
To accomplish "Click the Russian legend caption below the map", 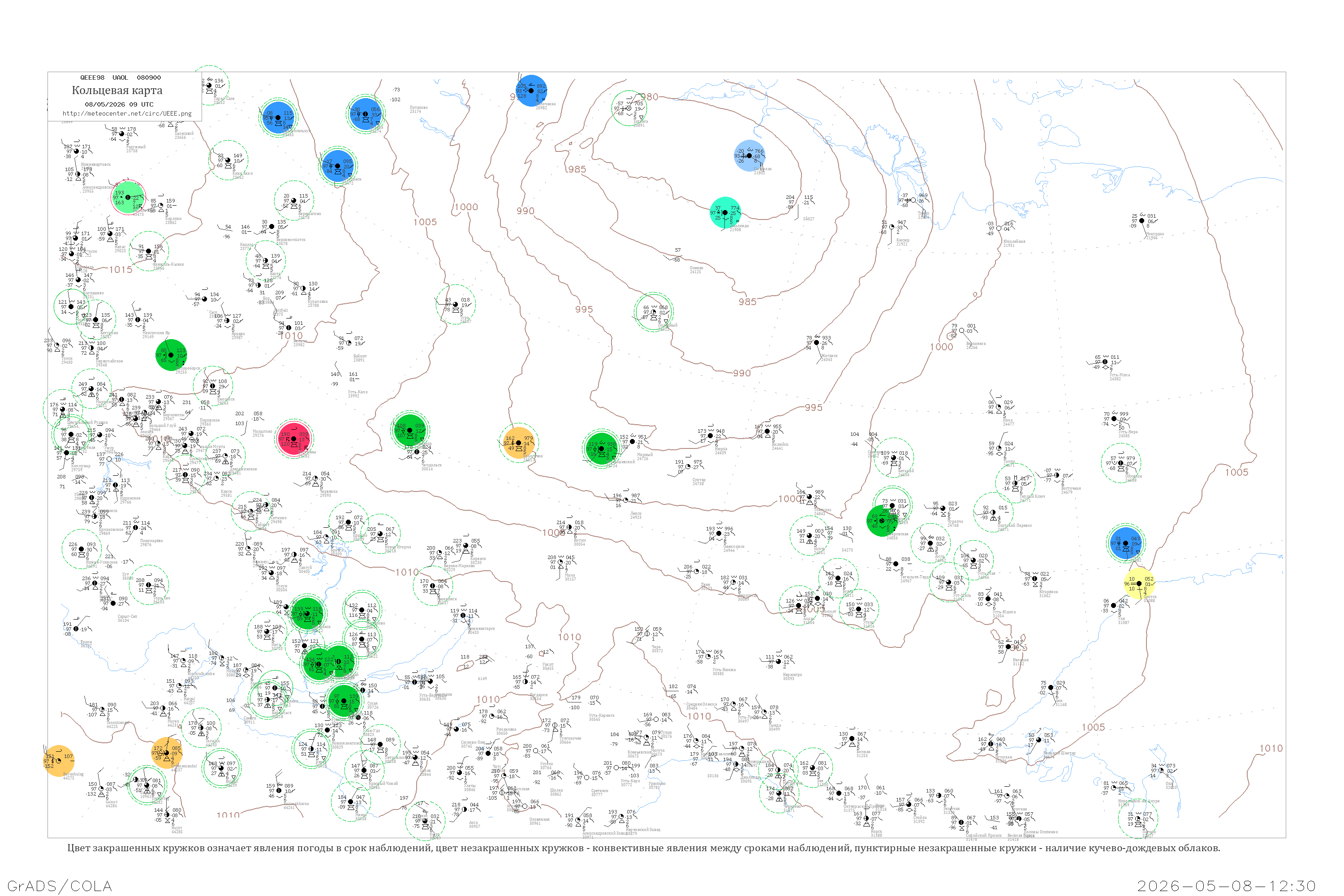I will 643,848.
